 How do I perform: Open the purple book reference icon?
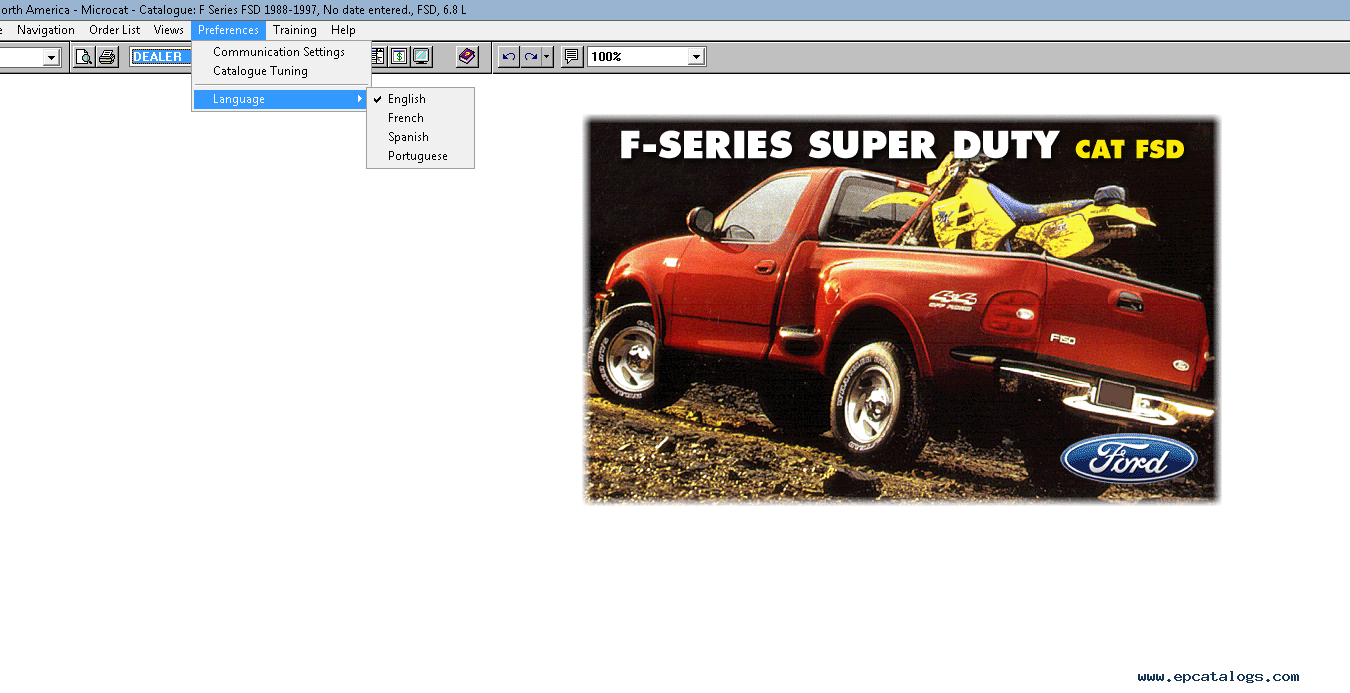click(x=467, y=57)
